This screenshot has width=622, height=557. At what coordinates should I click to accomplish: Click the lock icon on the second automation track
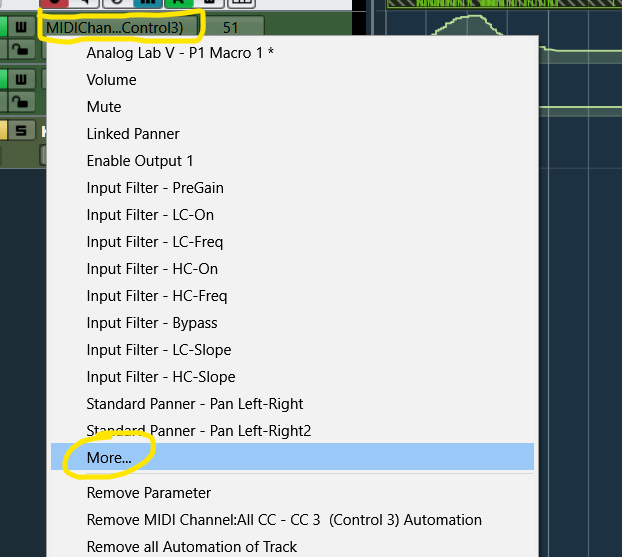[x=21, y=100]
